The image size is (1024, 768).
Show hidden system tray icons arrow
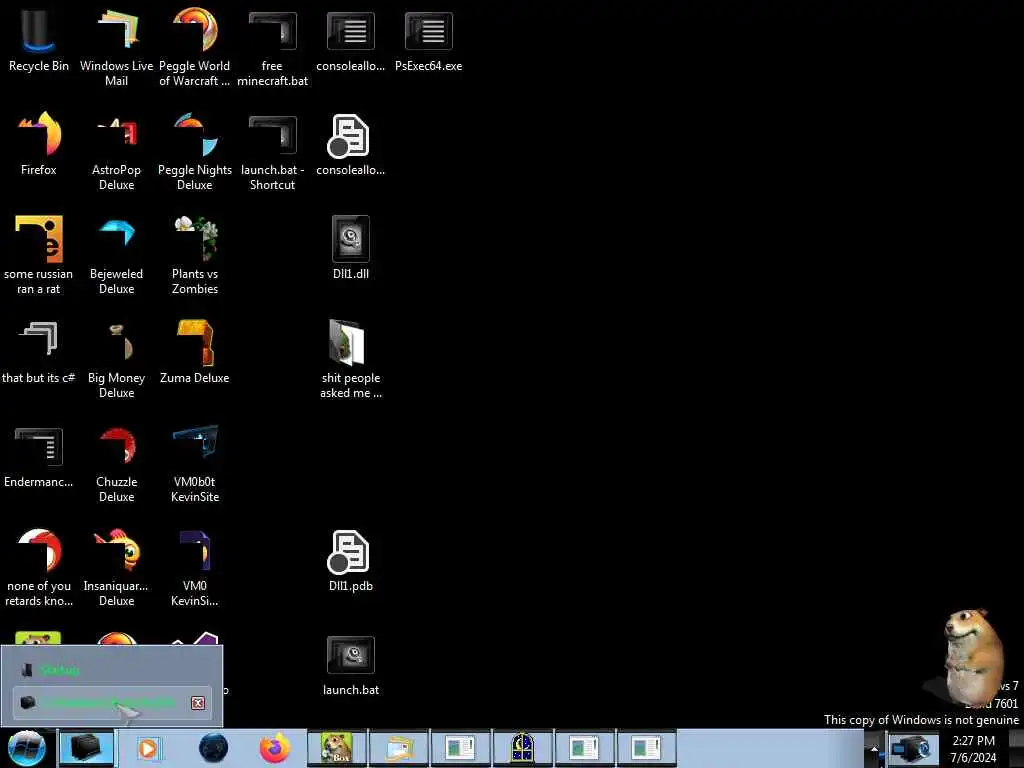(x=874, y=748)
